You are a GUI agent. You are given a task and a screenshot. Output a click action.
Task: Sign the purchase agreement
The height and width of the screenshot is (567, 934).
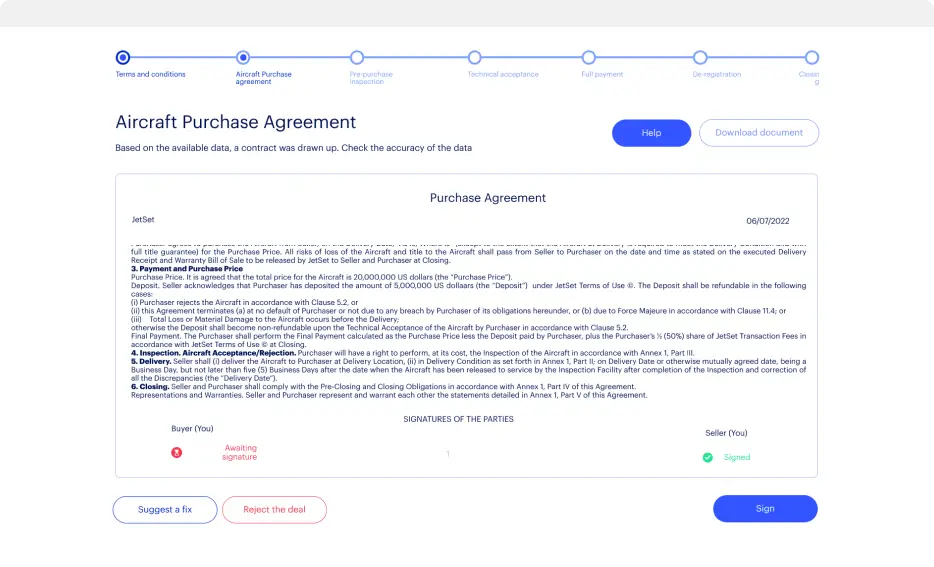click(765, 509)
